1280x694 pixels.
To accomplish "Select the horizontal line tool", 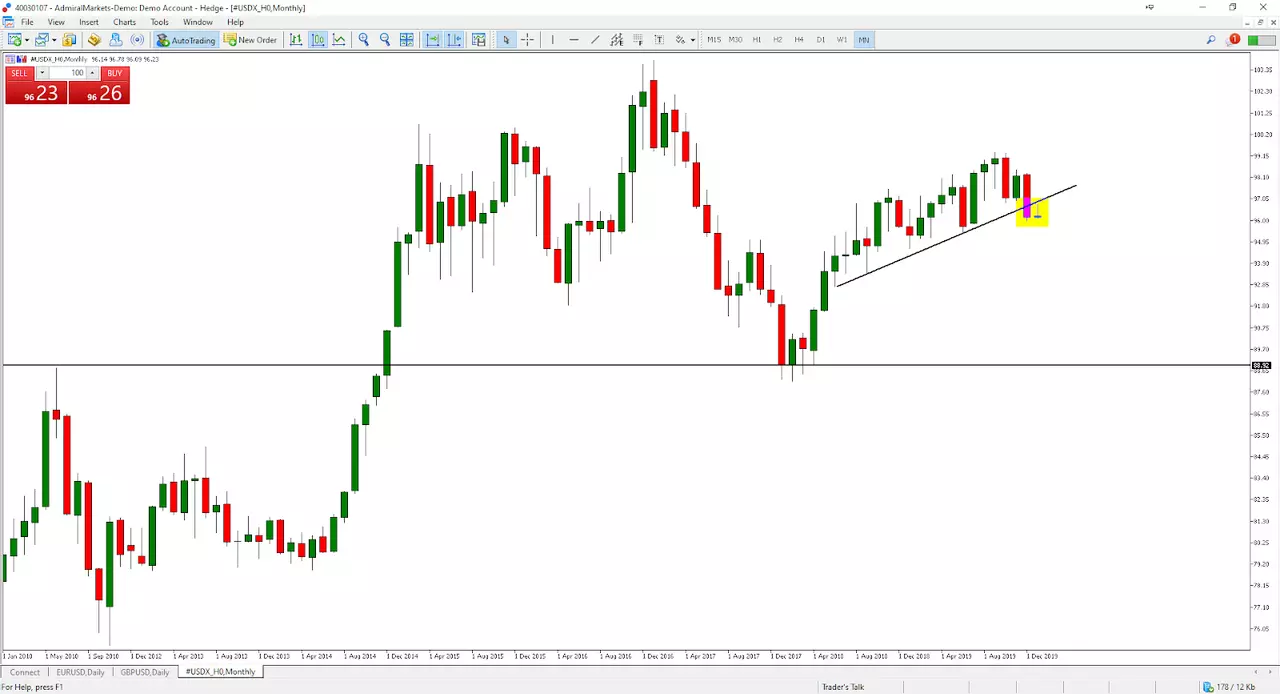I will [x=573, y=40].
